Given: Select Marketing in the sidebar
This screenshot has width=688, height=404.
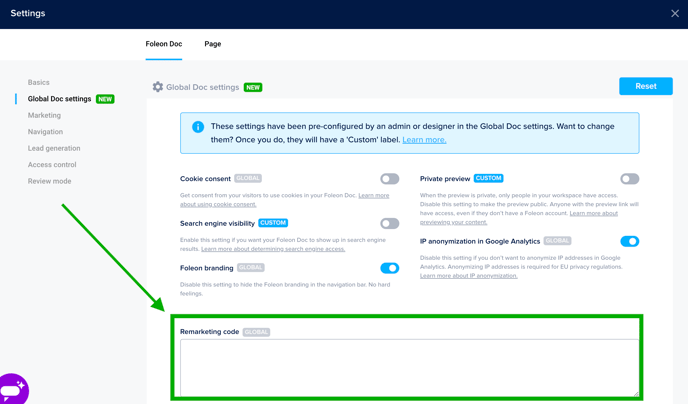Looking at the screenshot, I should coord(44,115).
